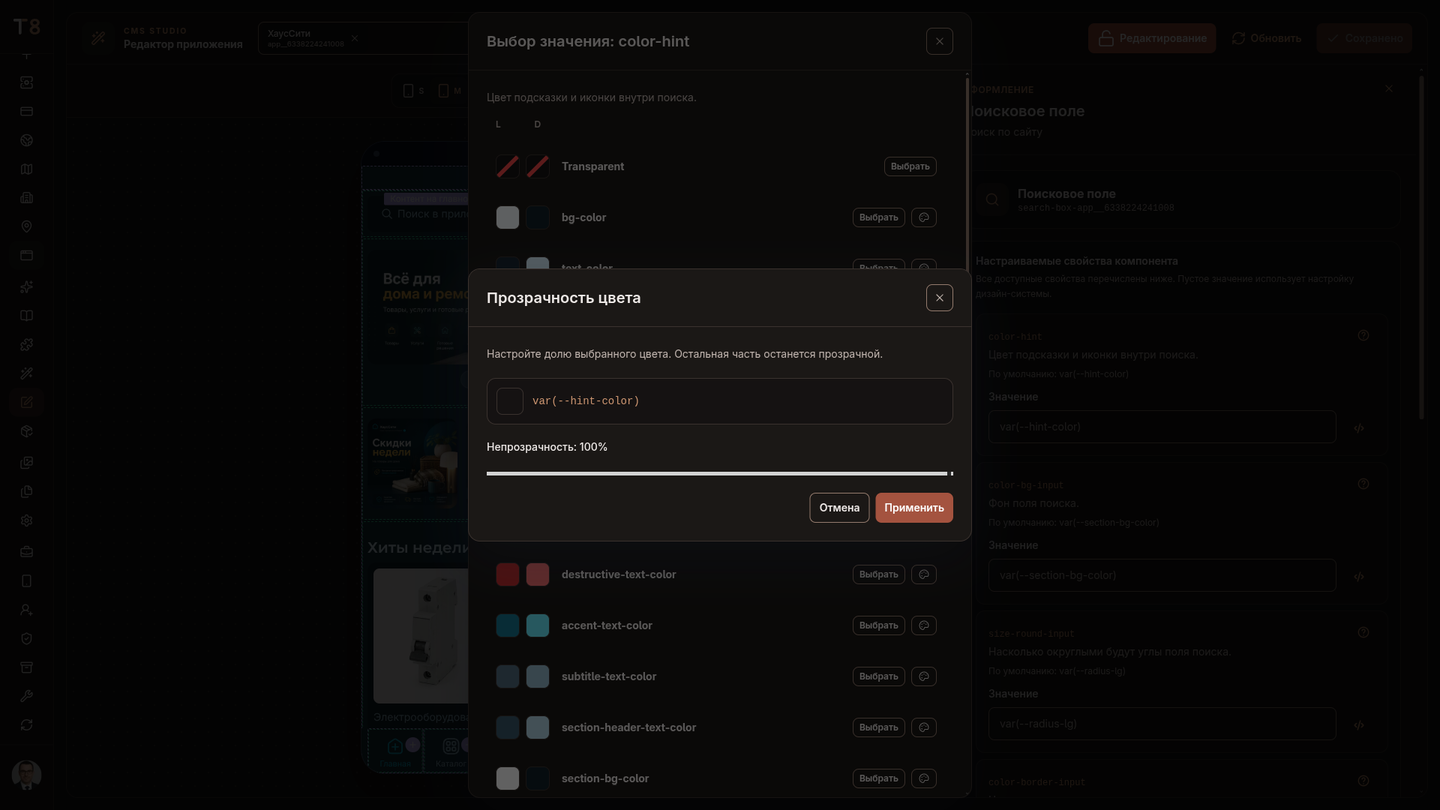Select the S device size option

(413, 91)
